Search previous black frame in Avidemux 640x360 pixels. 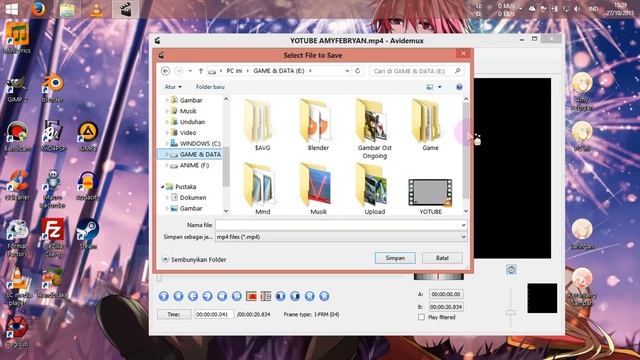(x=280, y=296)
